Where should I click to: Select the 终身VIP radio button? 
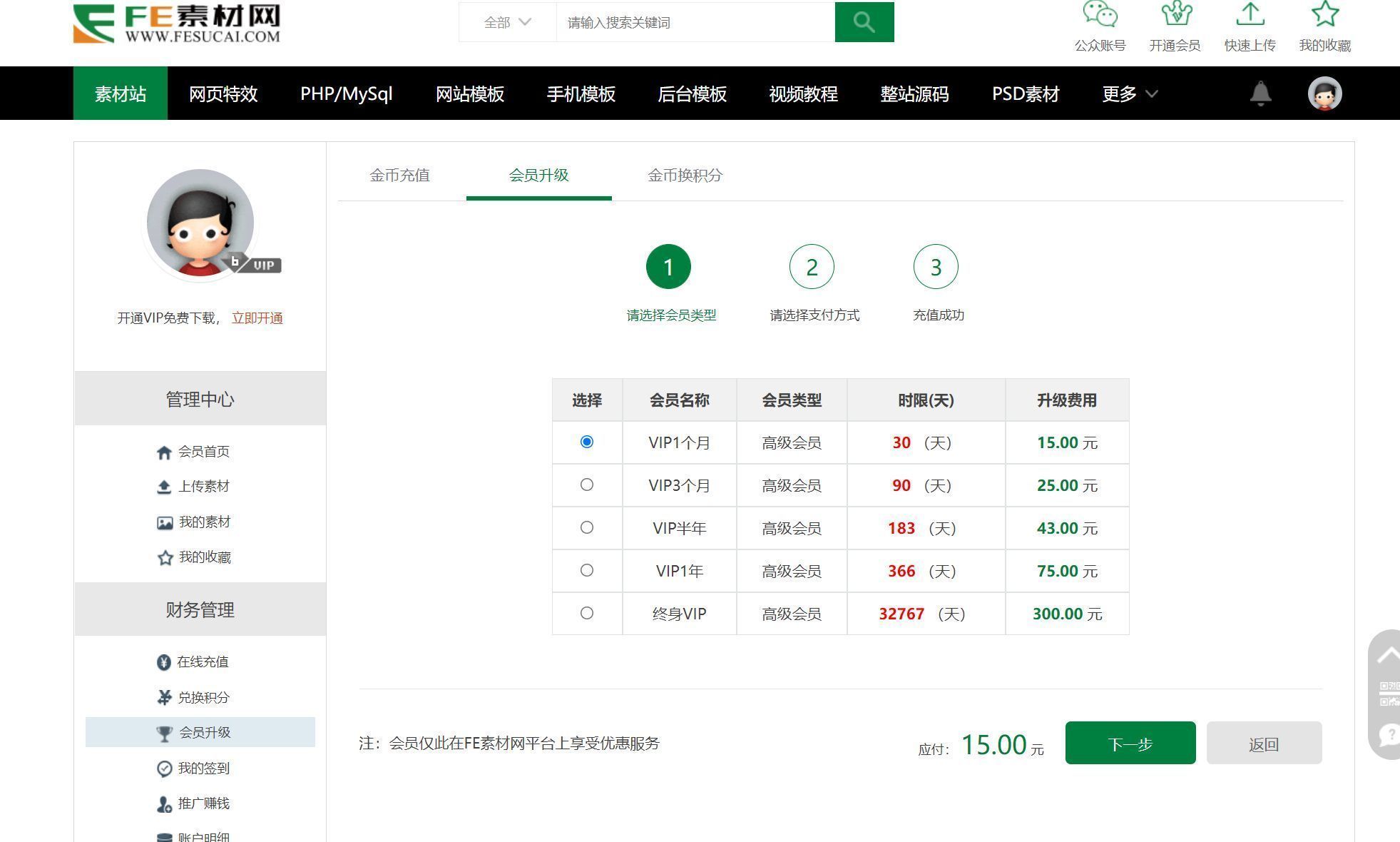pos(586,613)
